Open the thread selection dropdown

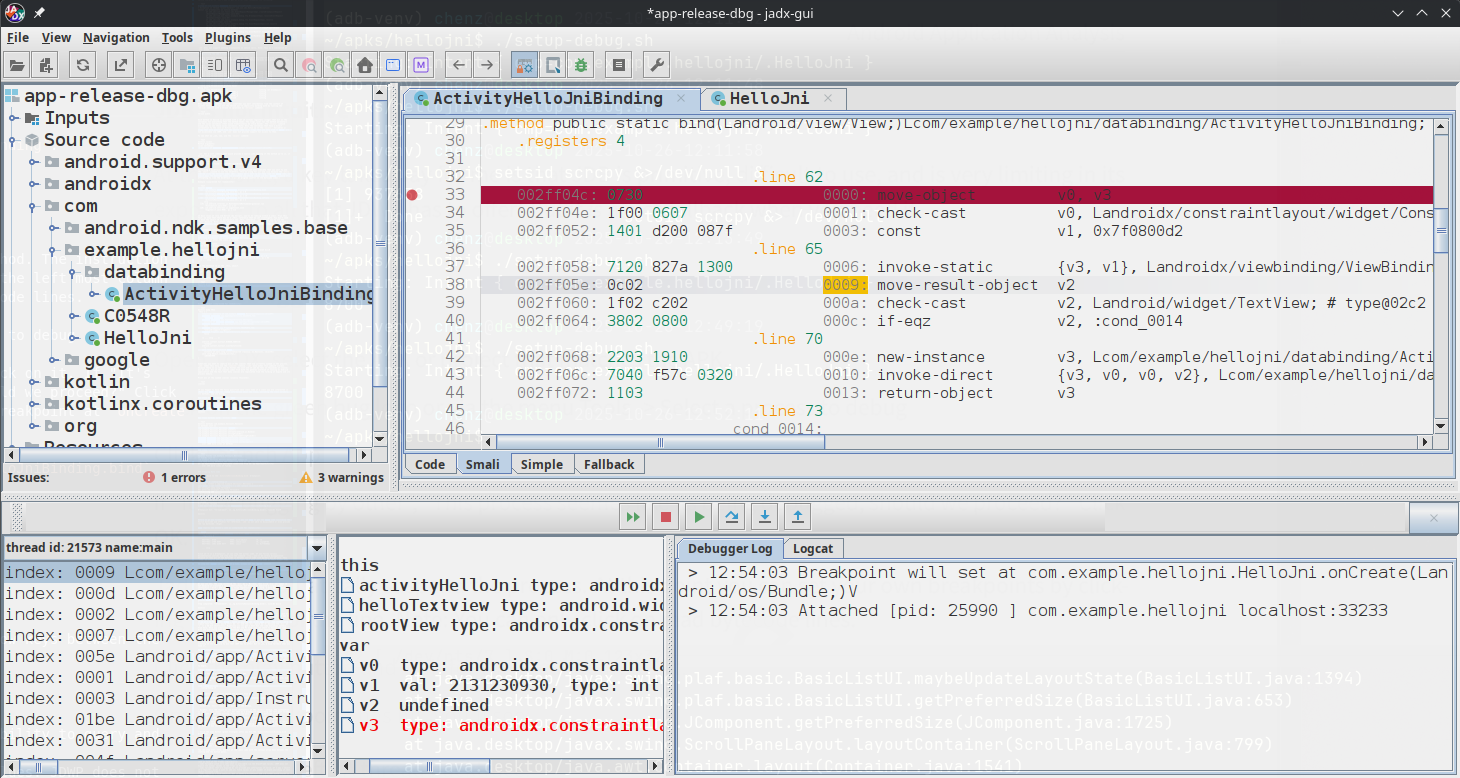(x=317, y=548)
